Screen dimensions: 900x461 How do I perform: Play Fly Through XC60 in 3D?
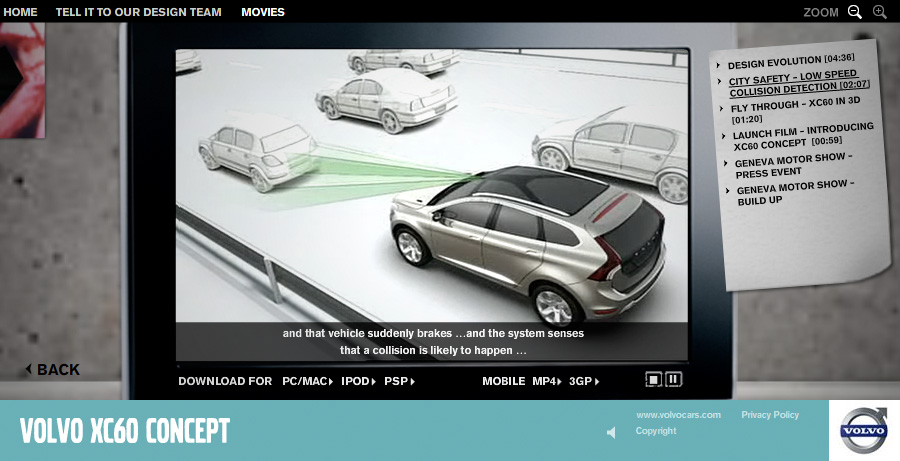coord(796,111)
